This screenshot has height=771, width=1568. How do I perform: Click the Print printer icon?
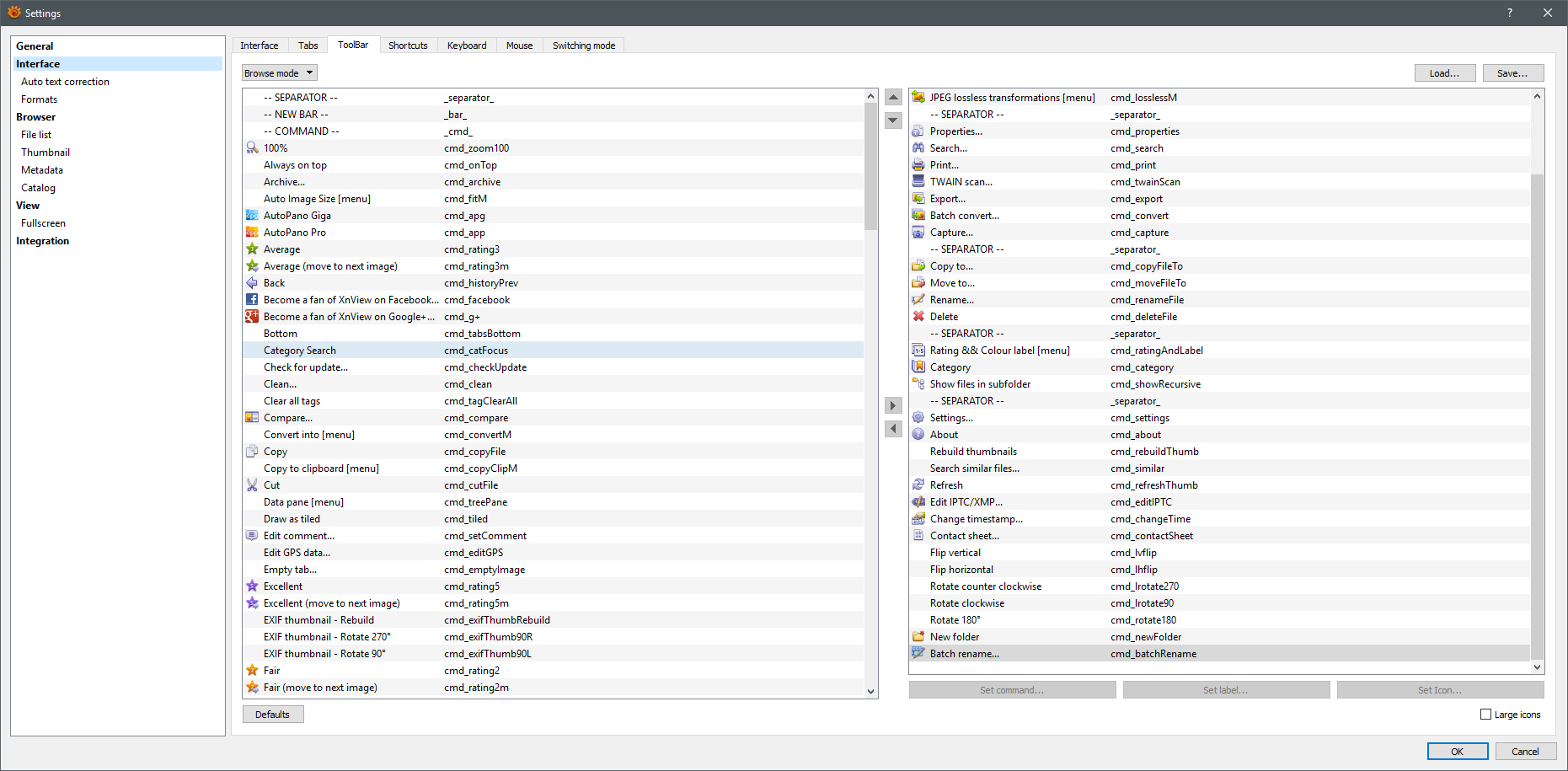(x=918, y=165)
